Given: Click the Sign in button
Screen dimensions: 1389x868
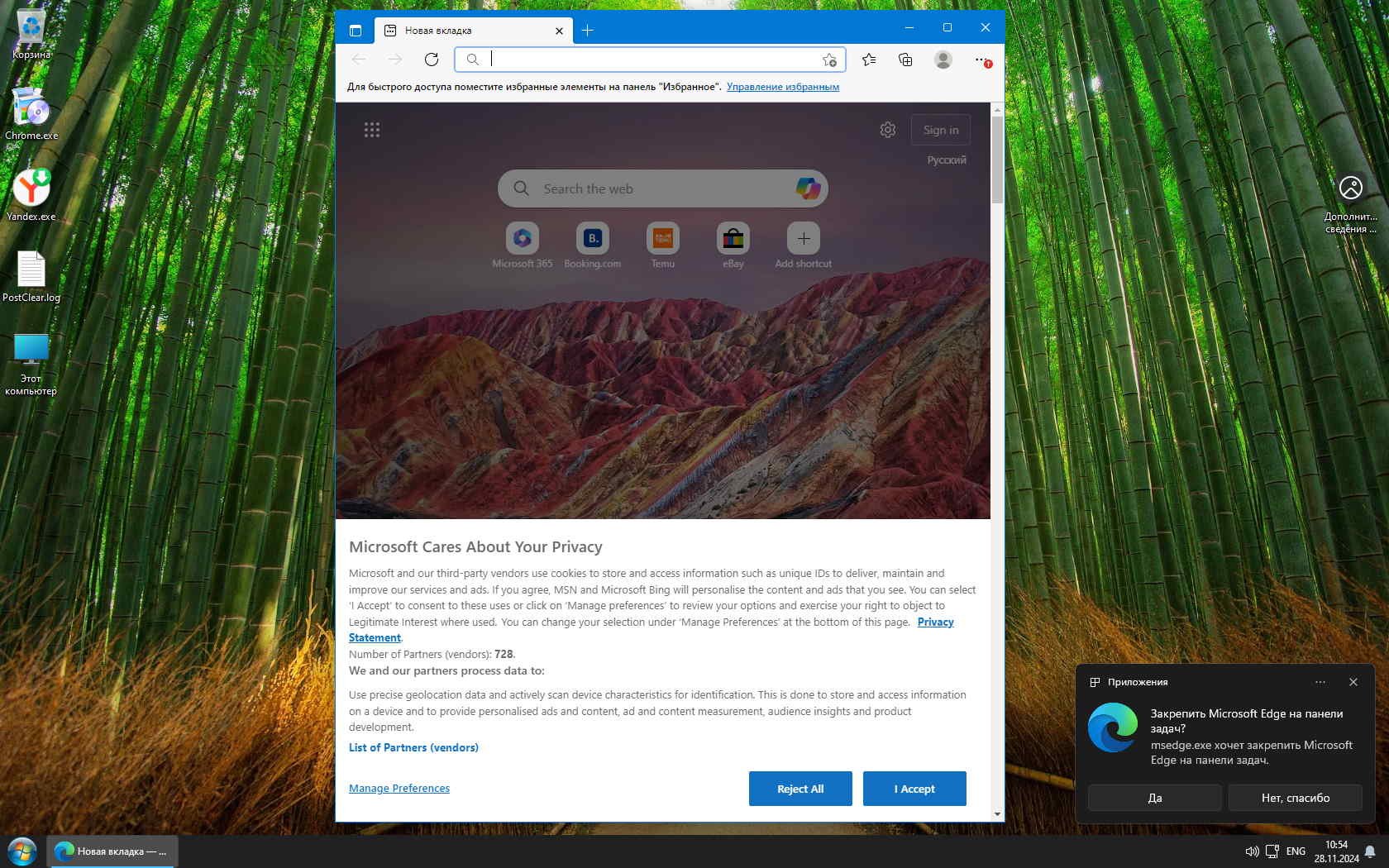Looking at the screenshot, I should coord(941,130).
